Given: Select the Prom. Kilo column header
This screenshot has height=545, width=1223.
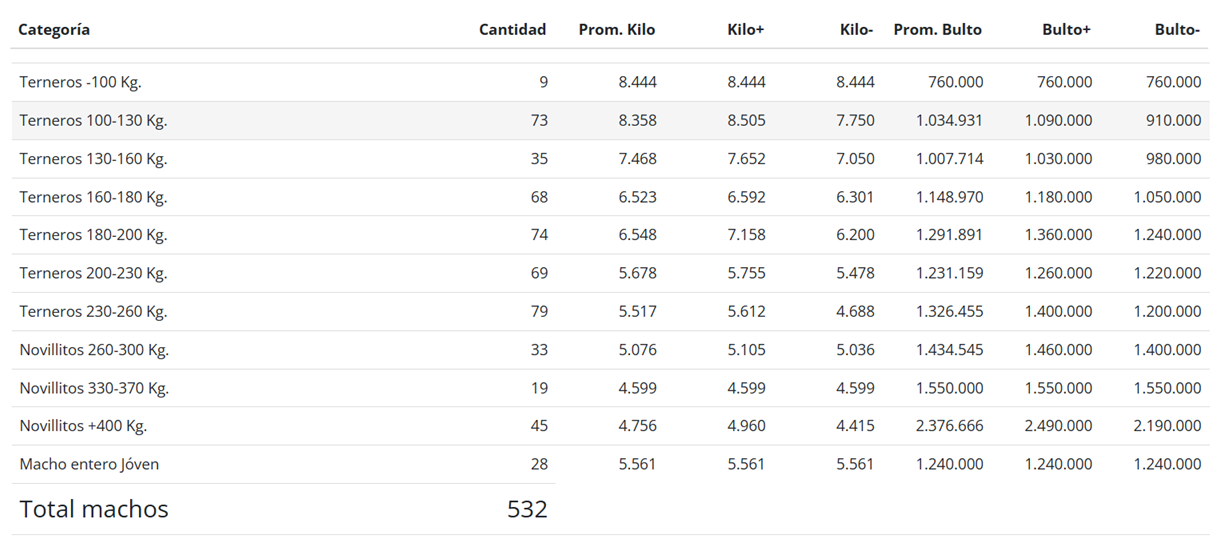Looking at the screenshot, I should (x=617, y=30).
